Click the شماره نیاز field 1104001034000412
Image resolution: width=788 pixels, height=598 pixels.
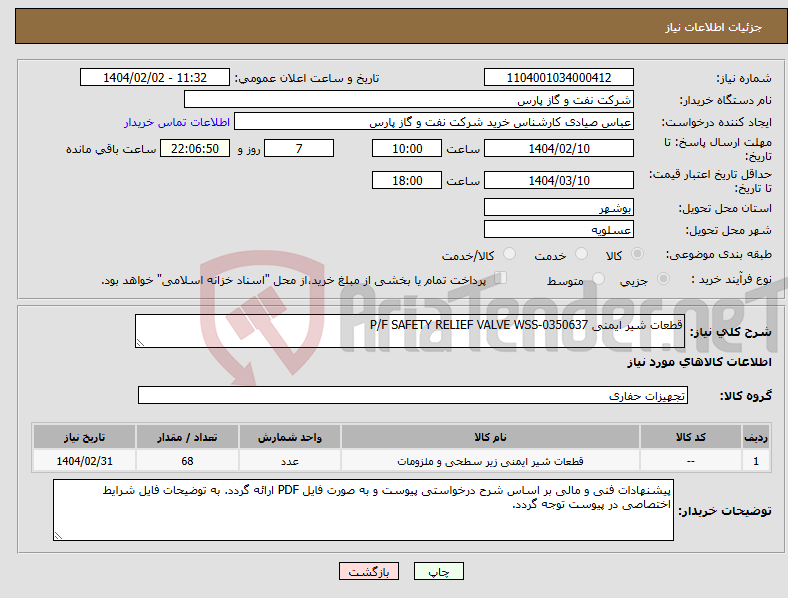pyautogui.click(x=558, y=77)
